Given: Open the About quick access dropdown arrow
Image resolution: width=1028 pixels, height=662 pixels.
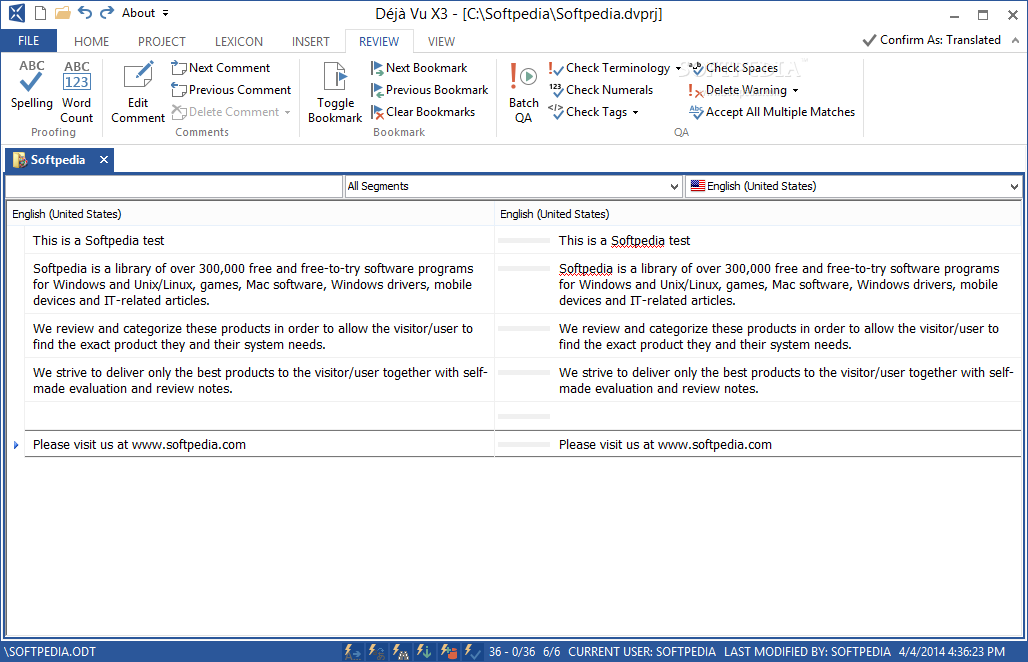Looking at the screenshot, I should click(x=165, y=13).
